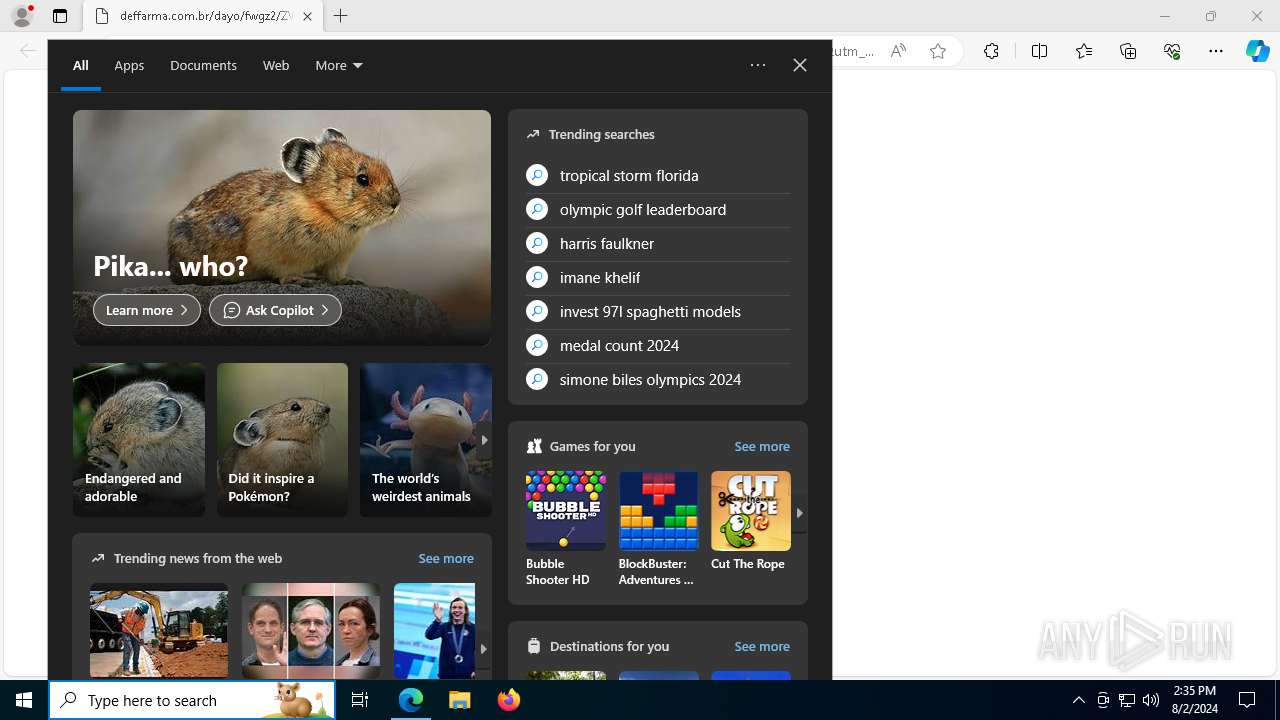Open the network tray icon

(1127, 700)
